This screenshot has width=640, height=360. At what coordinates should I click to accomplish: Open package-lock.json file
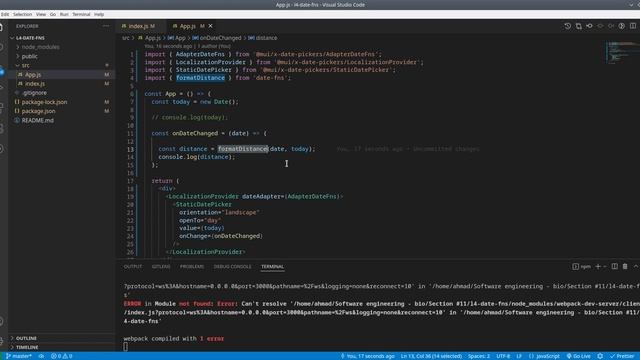44,102
